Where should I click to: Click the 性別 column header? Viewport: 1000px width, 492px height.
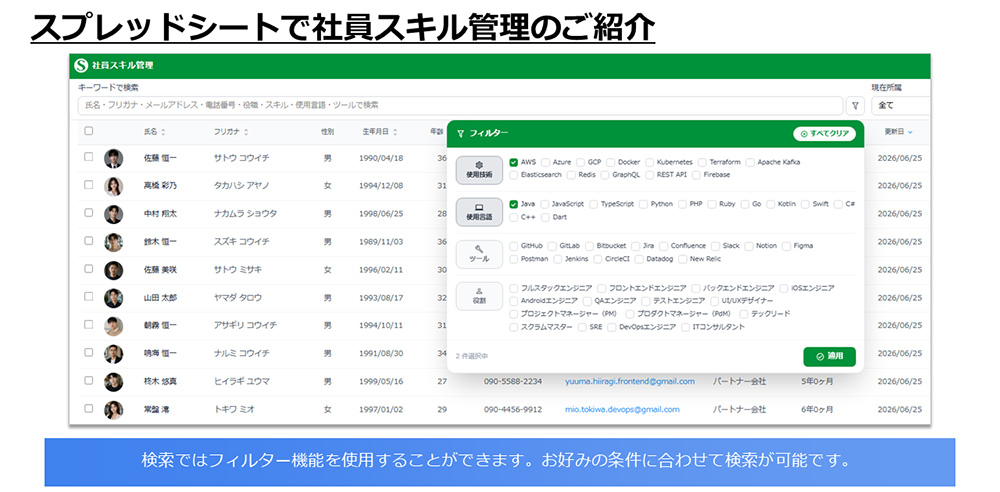point(327,132)
